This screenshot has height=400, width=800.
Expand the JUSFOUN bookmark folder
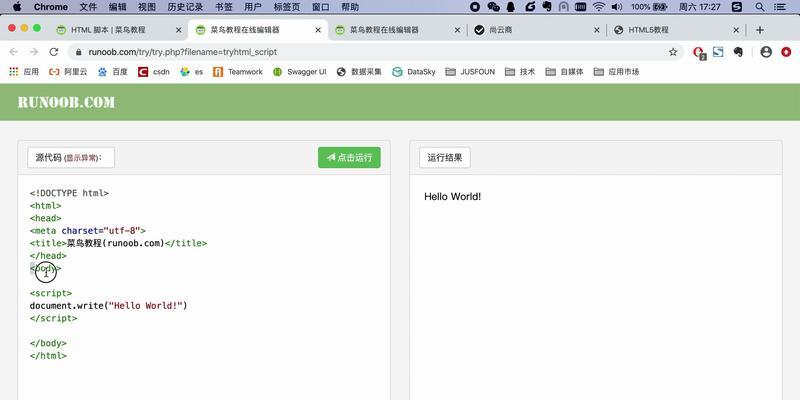(x=470, y=72)
